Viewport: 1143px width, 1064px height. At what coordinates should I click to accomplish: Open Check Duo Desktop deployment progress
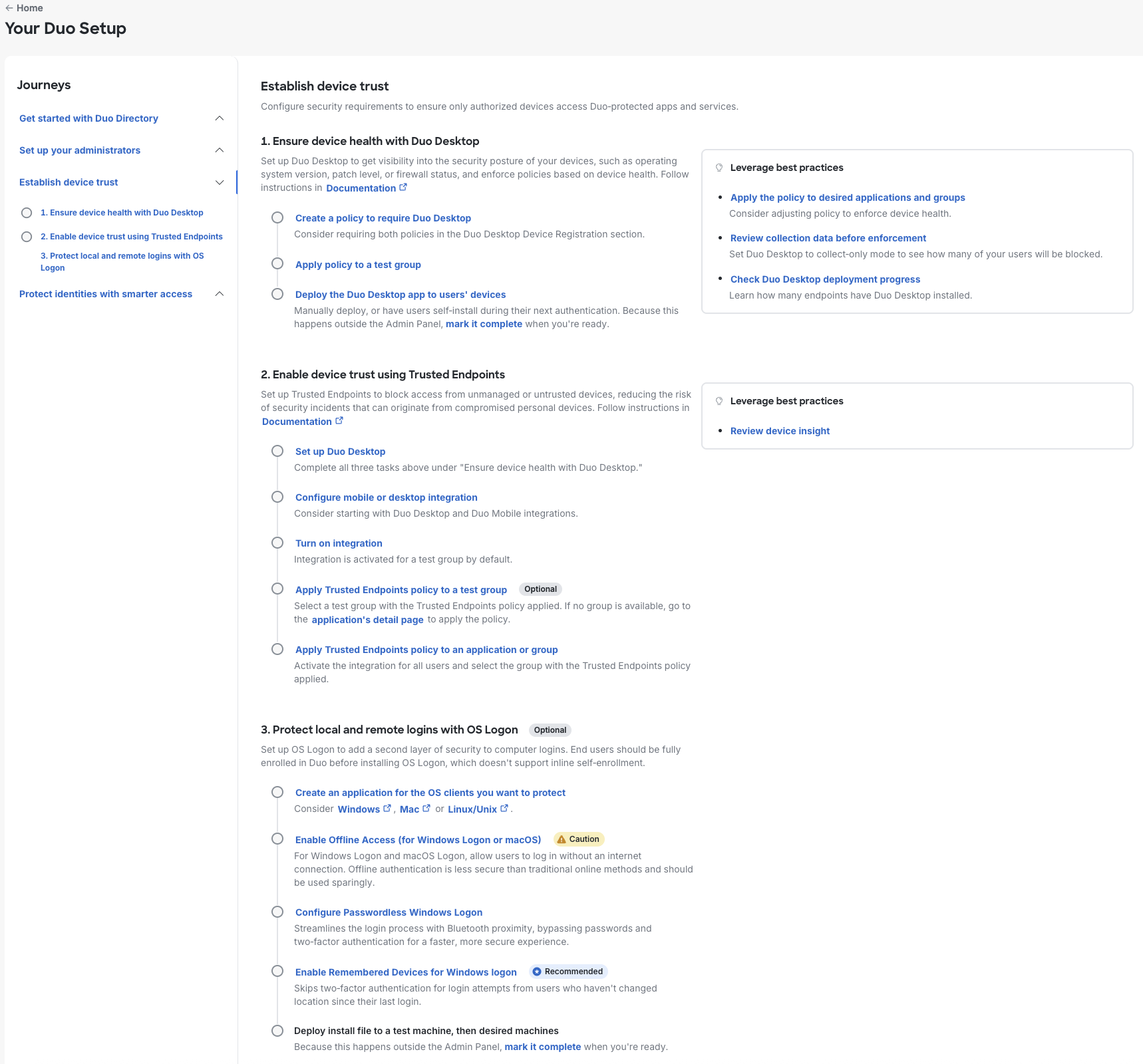coord(825,279)
